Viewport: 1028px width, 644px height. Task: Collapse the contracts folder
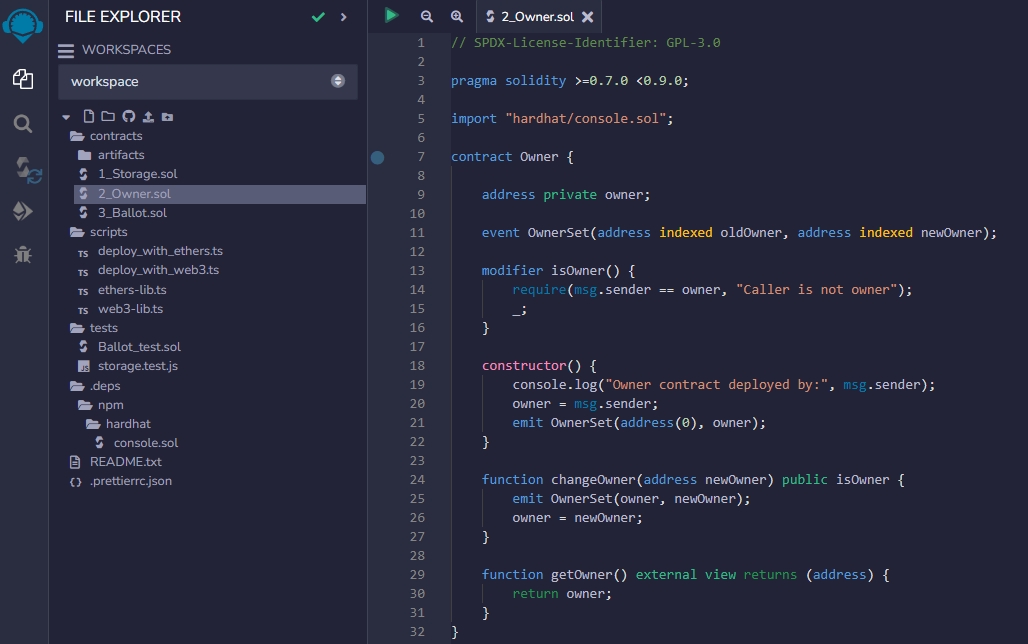pos(115,136)
